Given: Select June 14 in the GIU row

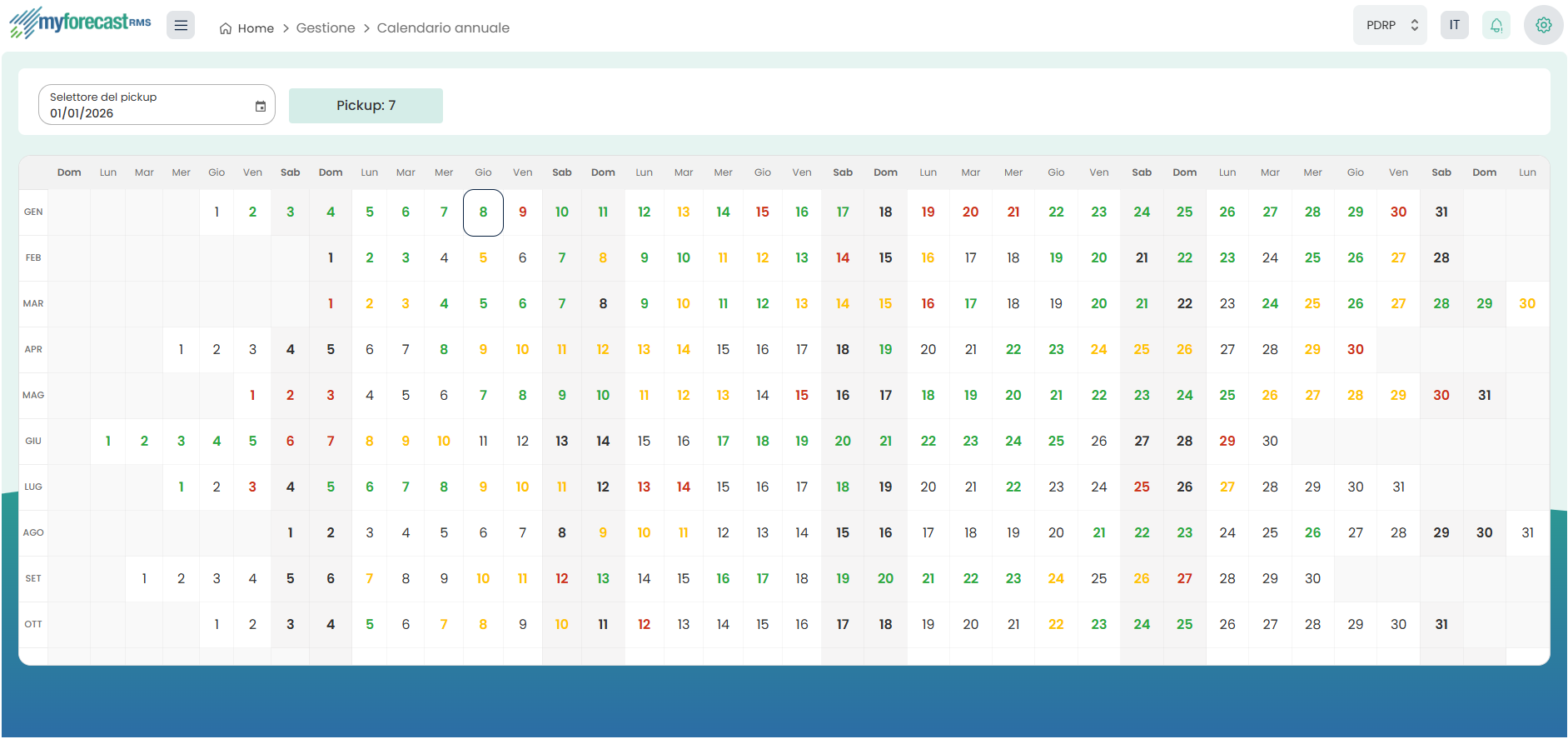Looking at the screenshot, I should (x=603, y=442).
